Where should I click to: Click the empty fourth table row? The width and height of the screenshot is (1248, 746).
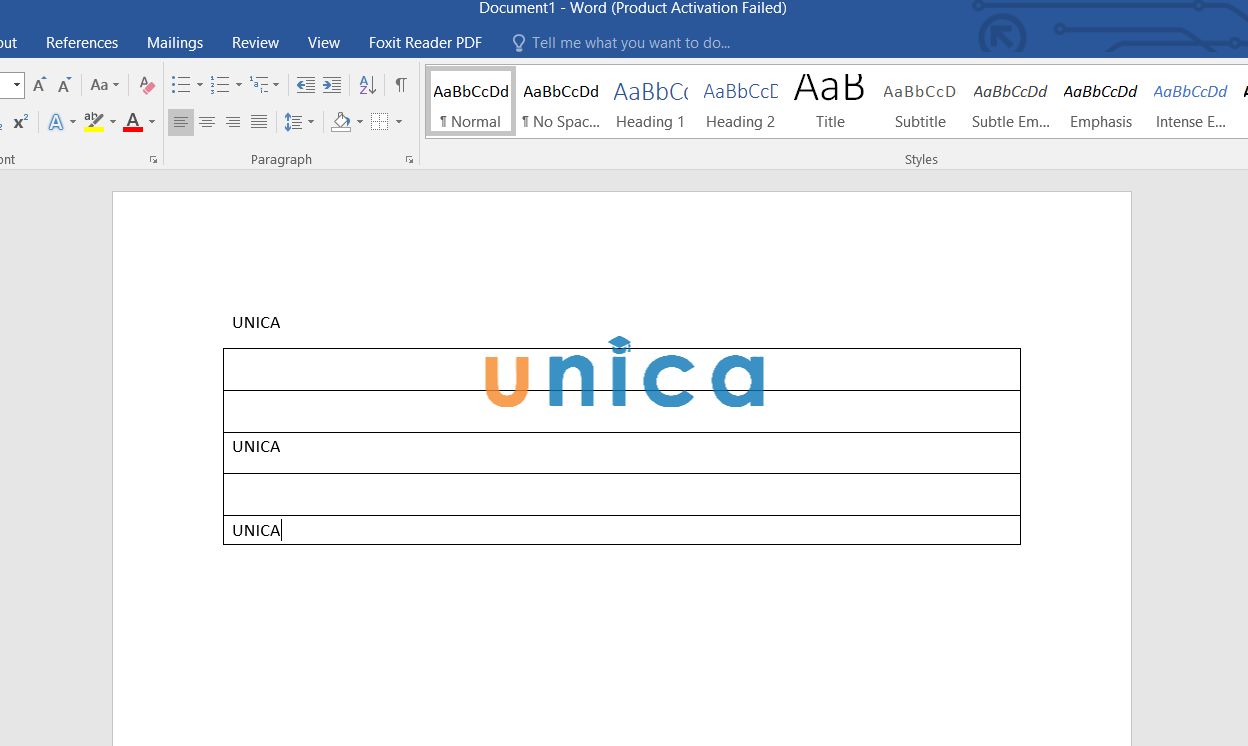tap(621, 494)
